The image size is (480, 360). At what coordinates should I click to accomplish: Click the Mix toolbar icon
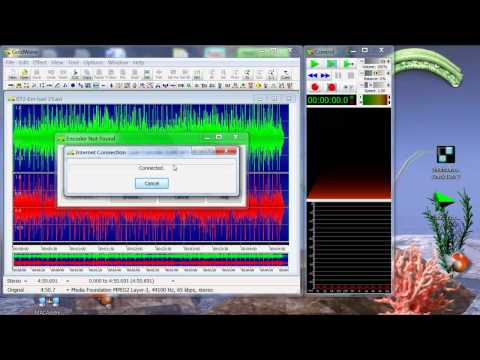(x=123, y=74)
